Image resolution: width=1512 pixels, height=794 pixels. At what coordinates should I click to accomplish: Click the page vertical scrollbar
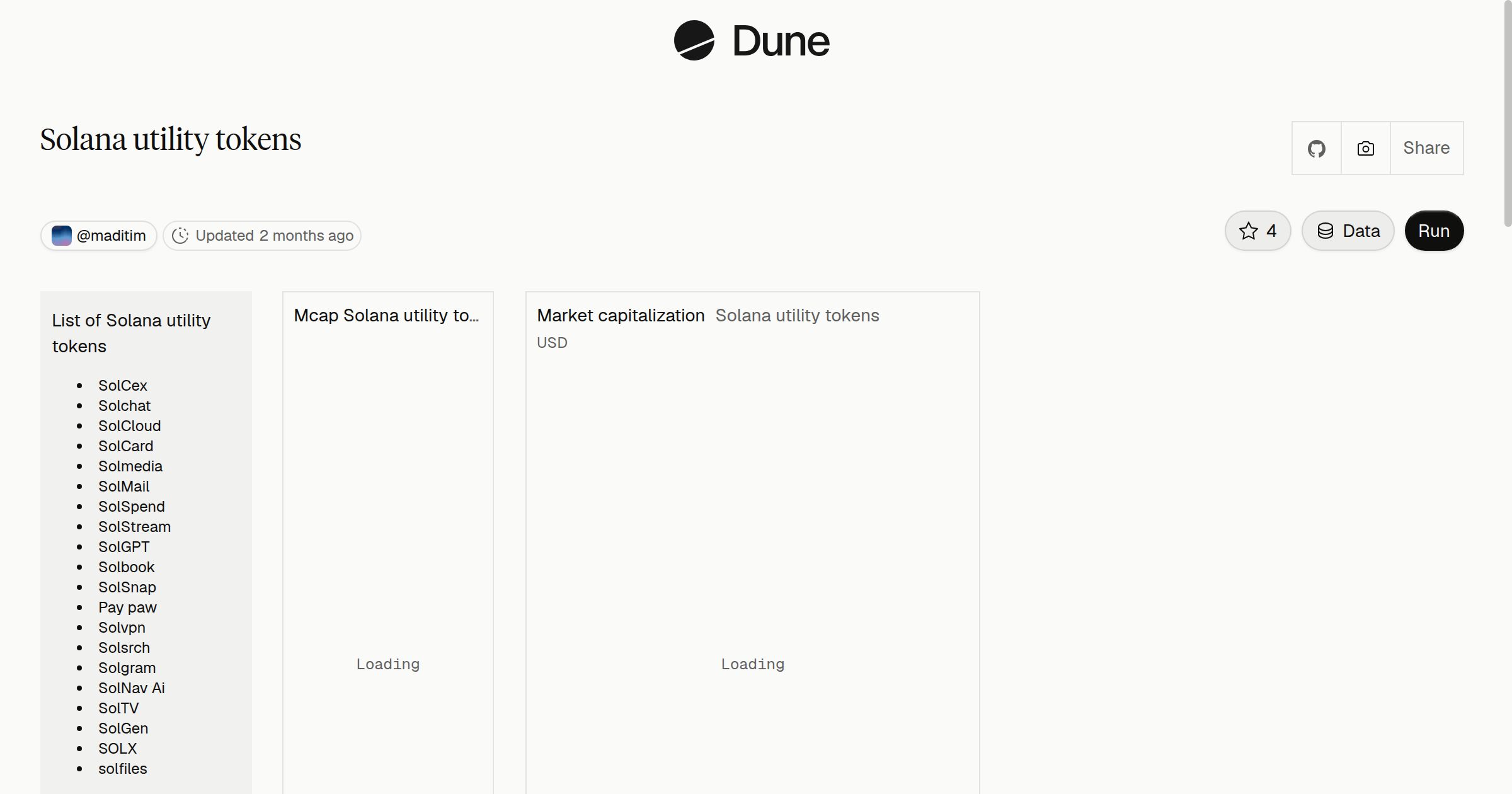pyautogui.click(x=1508, y=113)
